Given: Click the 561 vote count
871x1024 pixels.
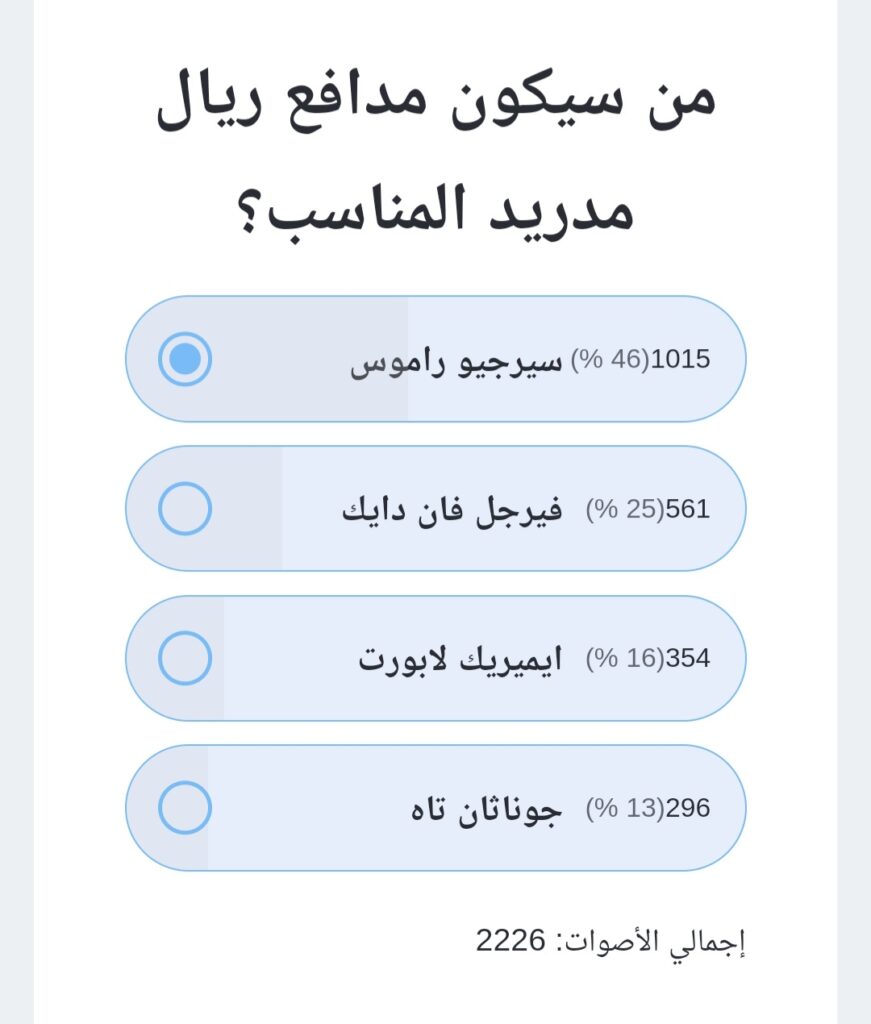Looking at the screenshot, I should tap(687, 510).
